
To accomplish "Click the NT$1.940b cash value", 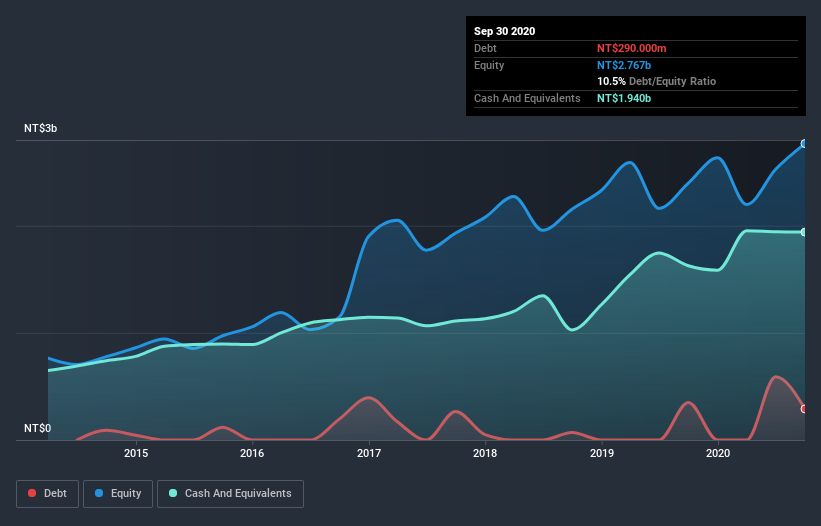I will [624, 98].
